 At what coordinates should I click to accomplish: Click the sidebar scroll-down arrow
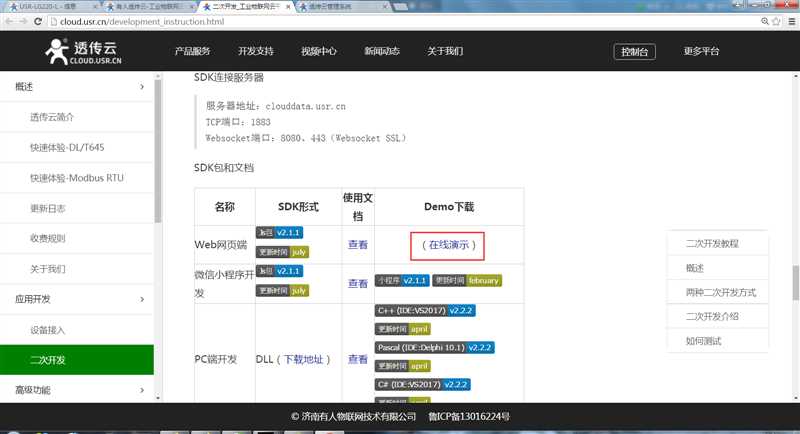(158, 398)
